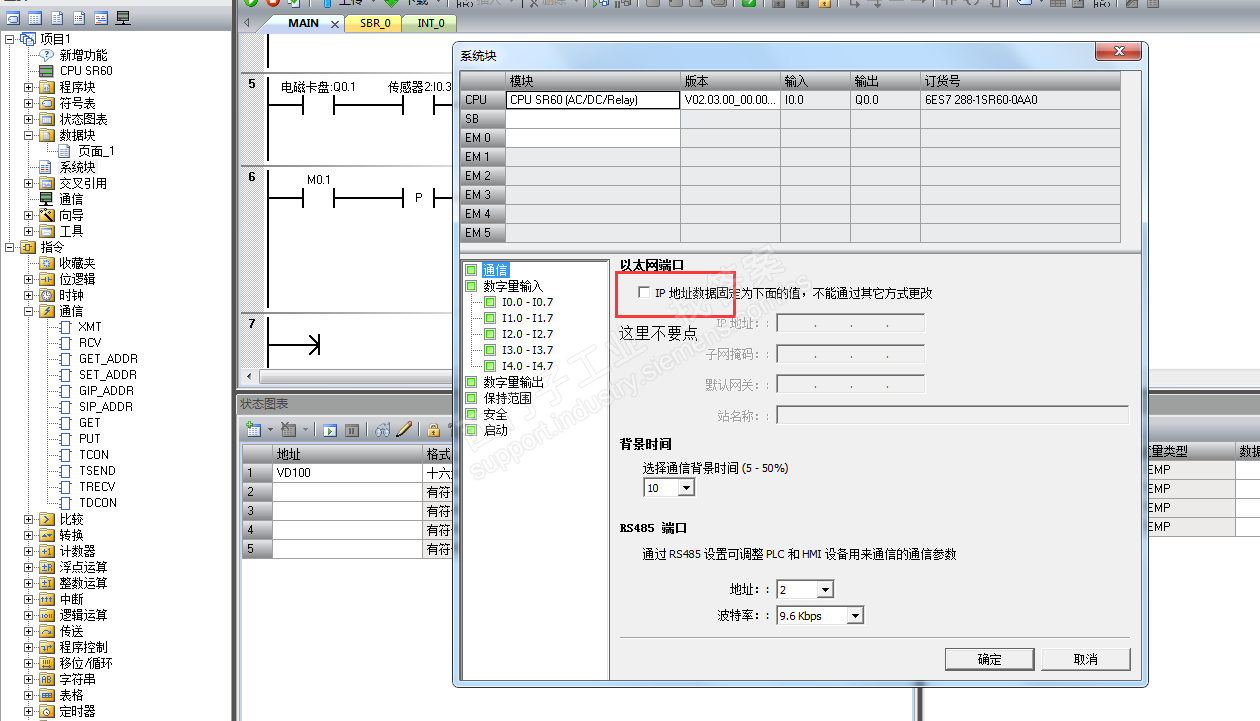
Task: Click the third document icon of project tree toolbar
Action: coord(57,18)
